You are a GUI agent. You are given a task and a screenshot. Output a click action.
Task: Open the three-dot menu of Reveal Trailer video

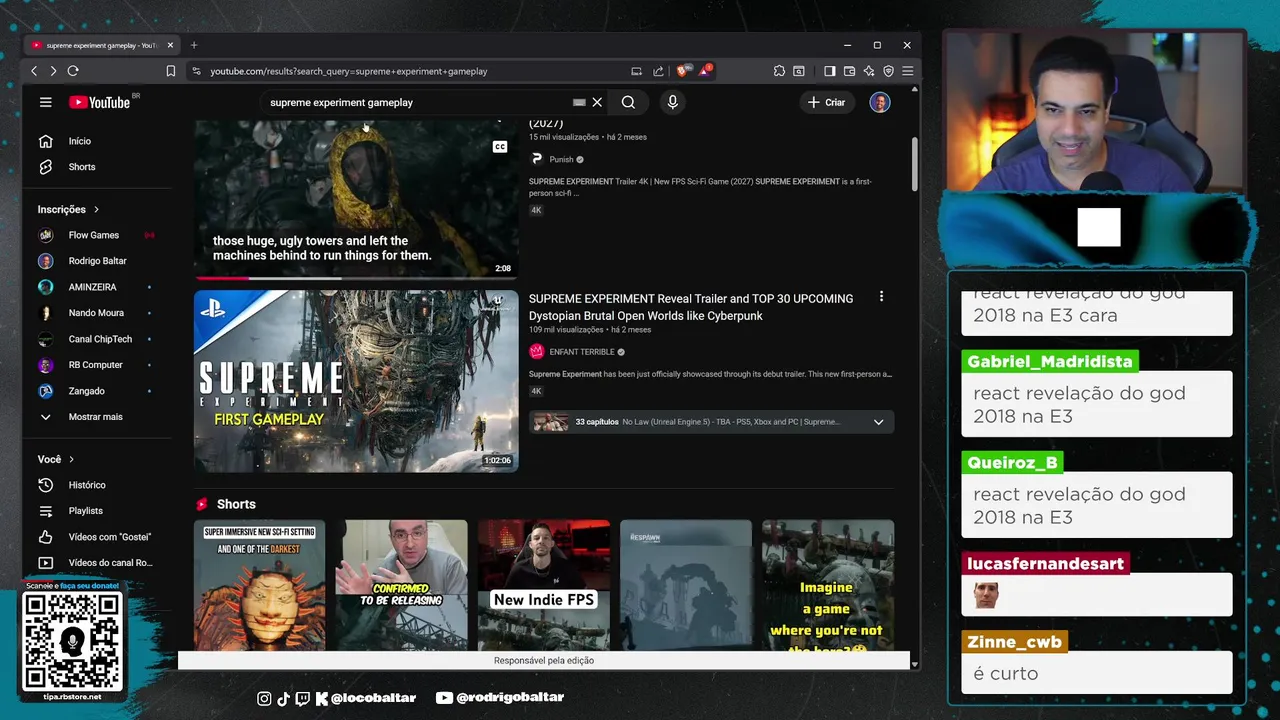pos(881,297)
